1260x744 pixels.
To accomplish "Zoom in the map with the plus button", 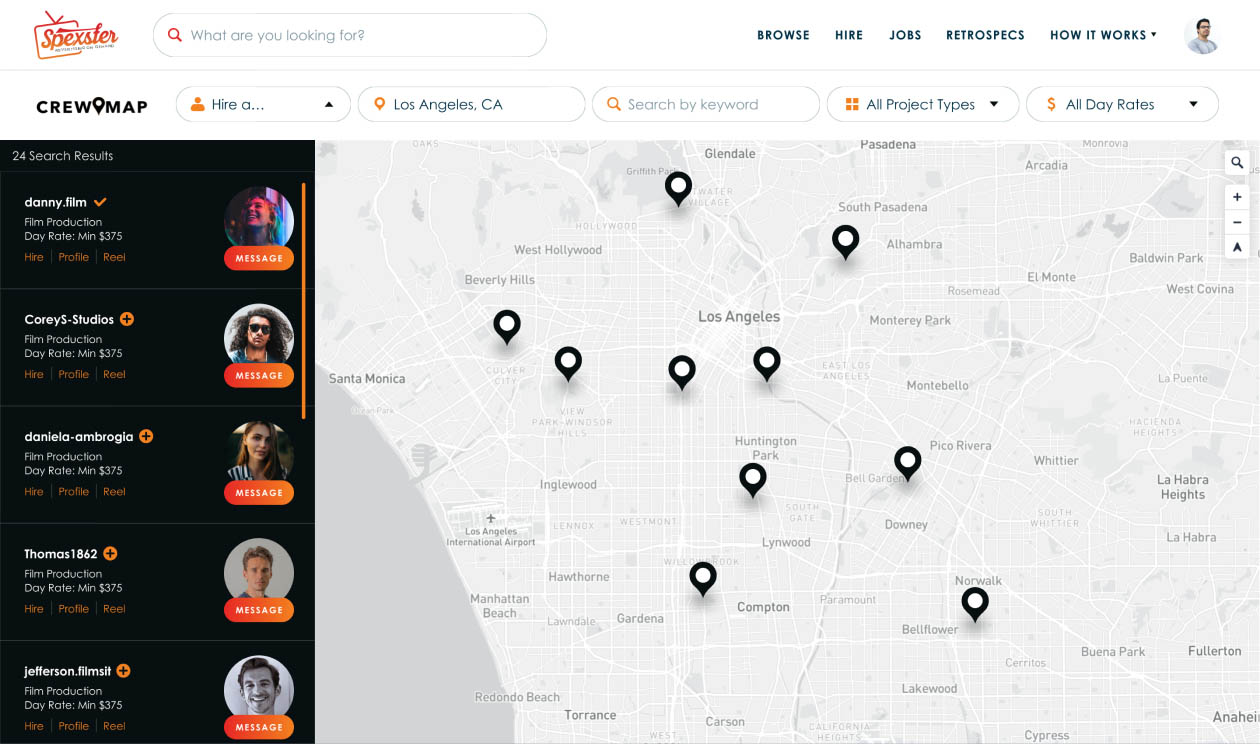I will point(1237,197).
